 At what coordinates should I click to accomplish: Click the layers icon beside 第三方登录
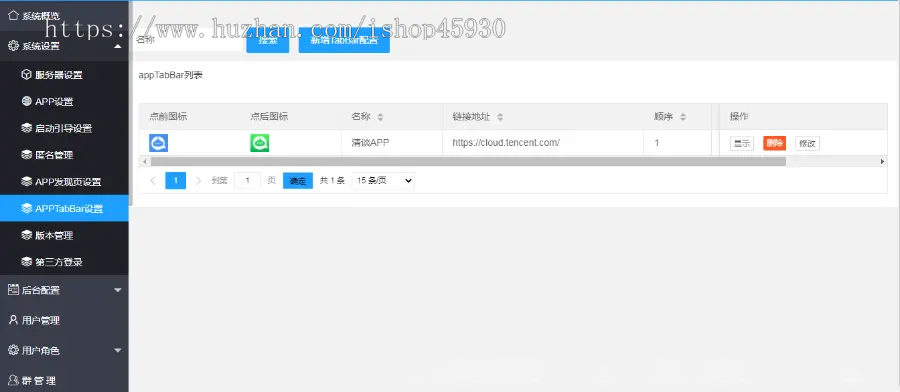[x=26, y=262]
